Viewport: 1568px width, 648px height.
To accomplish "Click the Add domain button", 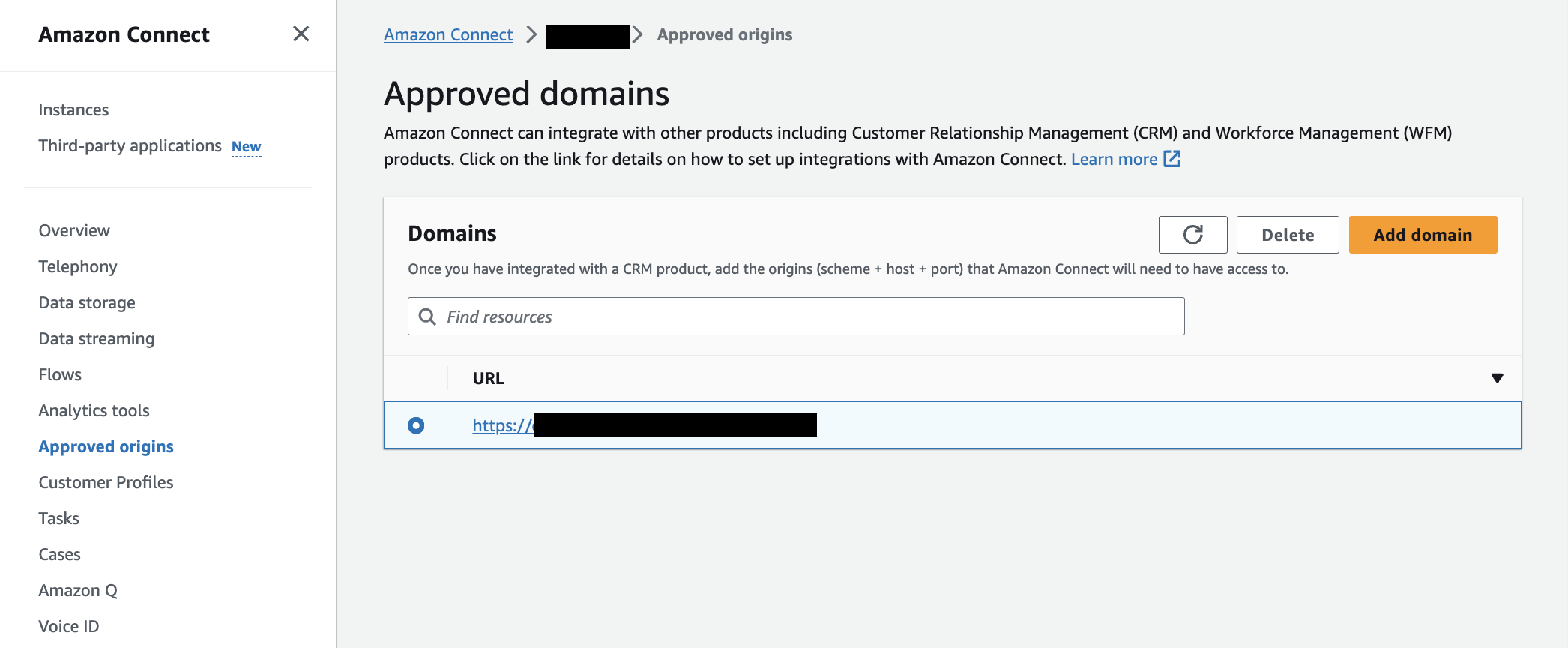I will (x=1422, y=235).
